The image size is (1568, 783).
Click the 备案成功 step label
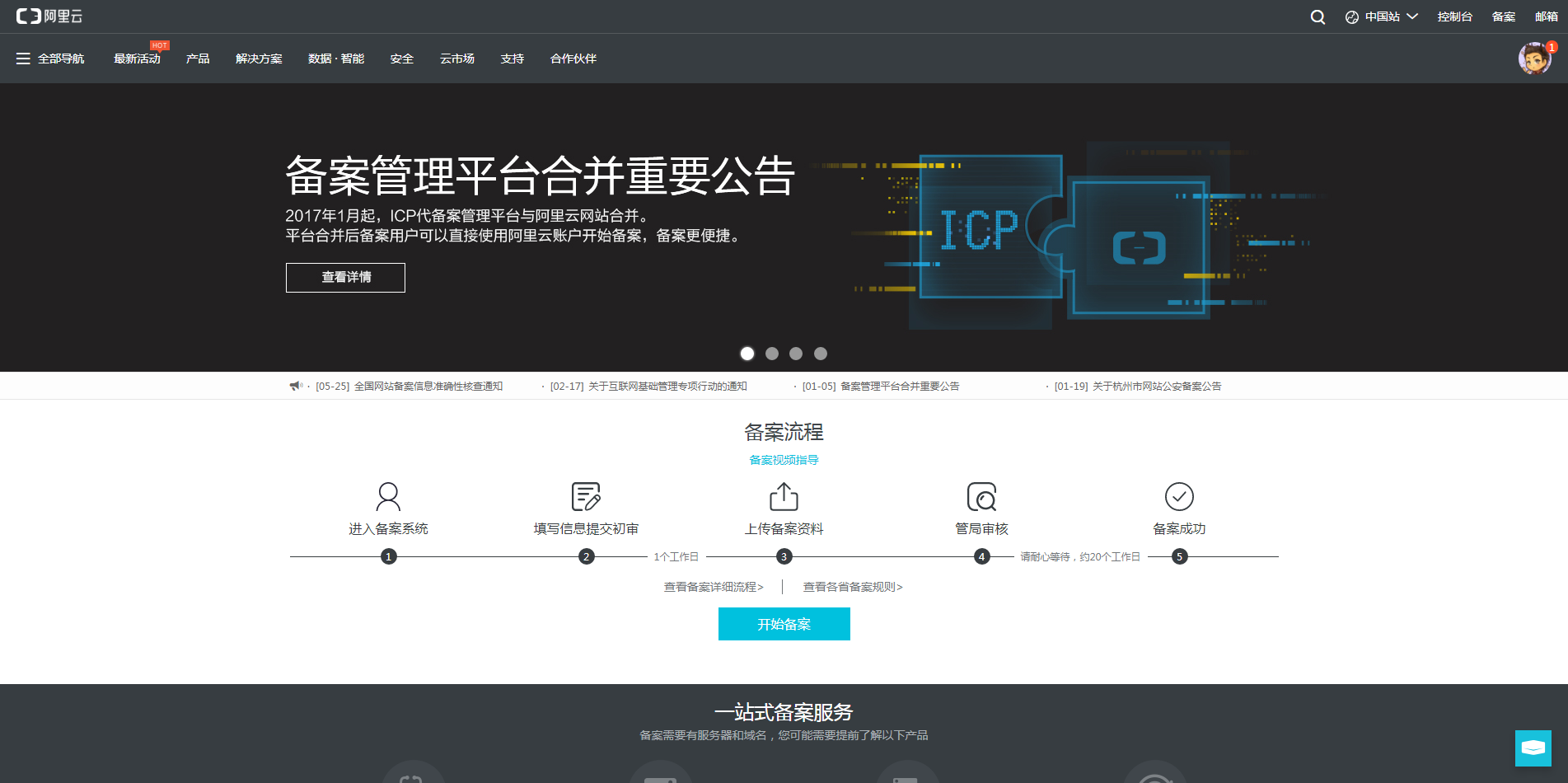pos(1179,529)
